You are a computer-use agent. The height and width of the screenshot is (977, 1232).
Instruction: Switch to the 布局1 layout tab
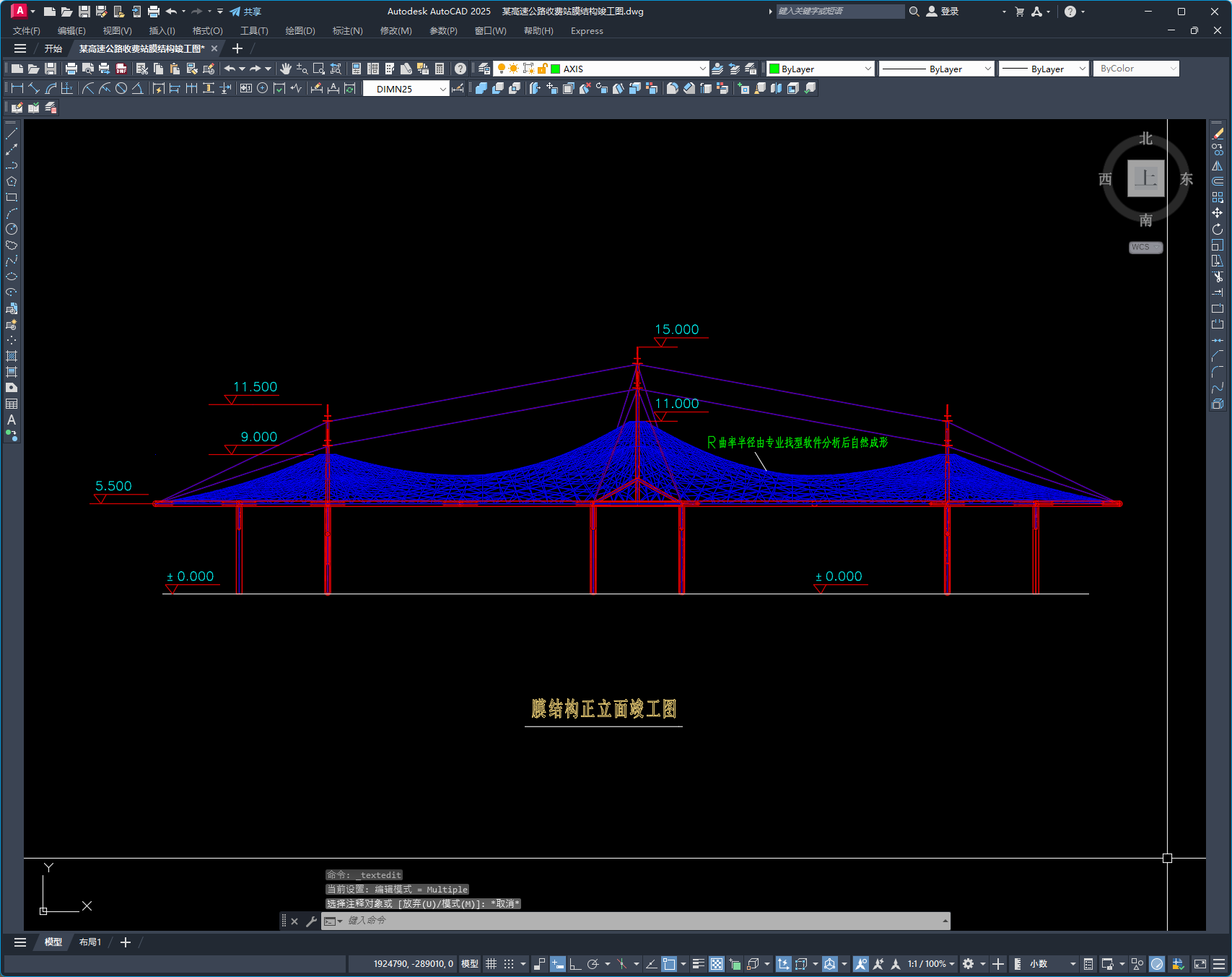(90, 942)
